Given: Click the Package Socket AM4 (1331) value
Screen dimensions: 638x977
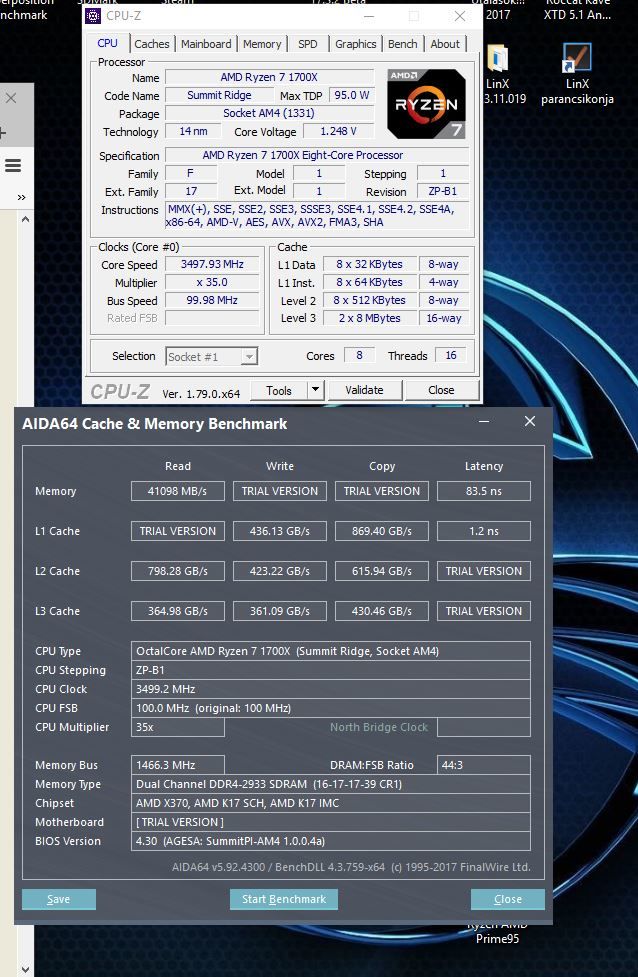Looking at the screenshot, I should (x=269, y=113).
